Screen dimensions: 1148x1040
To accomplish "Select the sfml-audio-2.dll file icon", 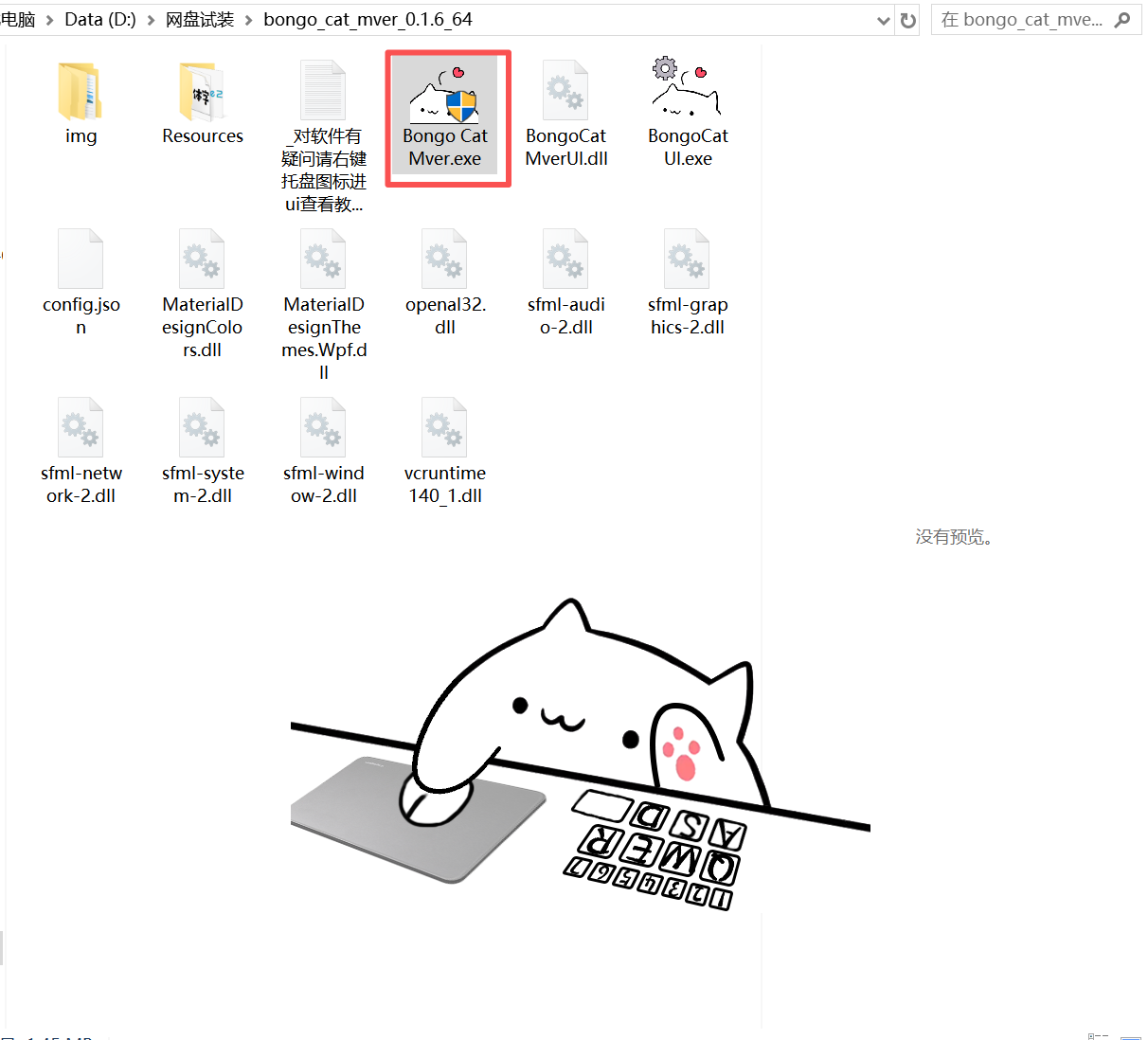I will [565, 259].
